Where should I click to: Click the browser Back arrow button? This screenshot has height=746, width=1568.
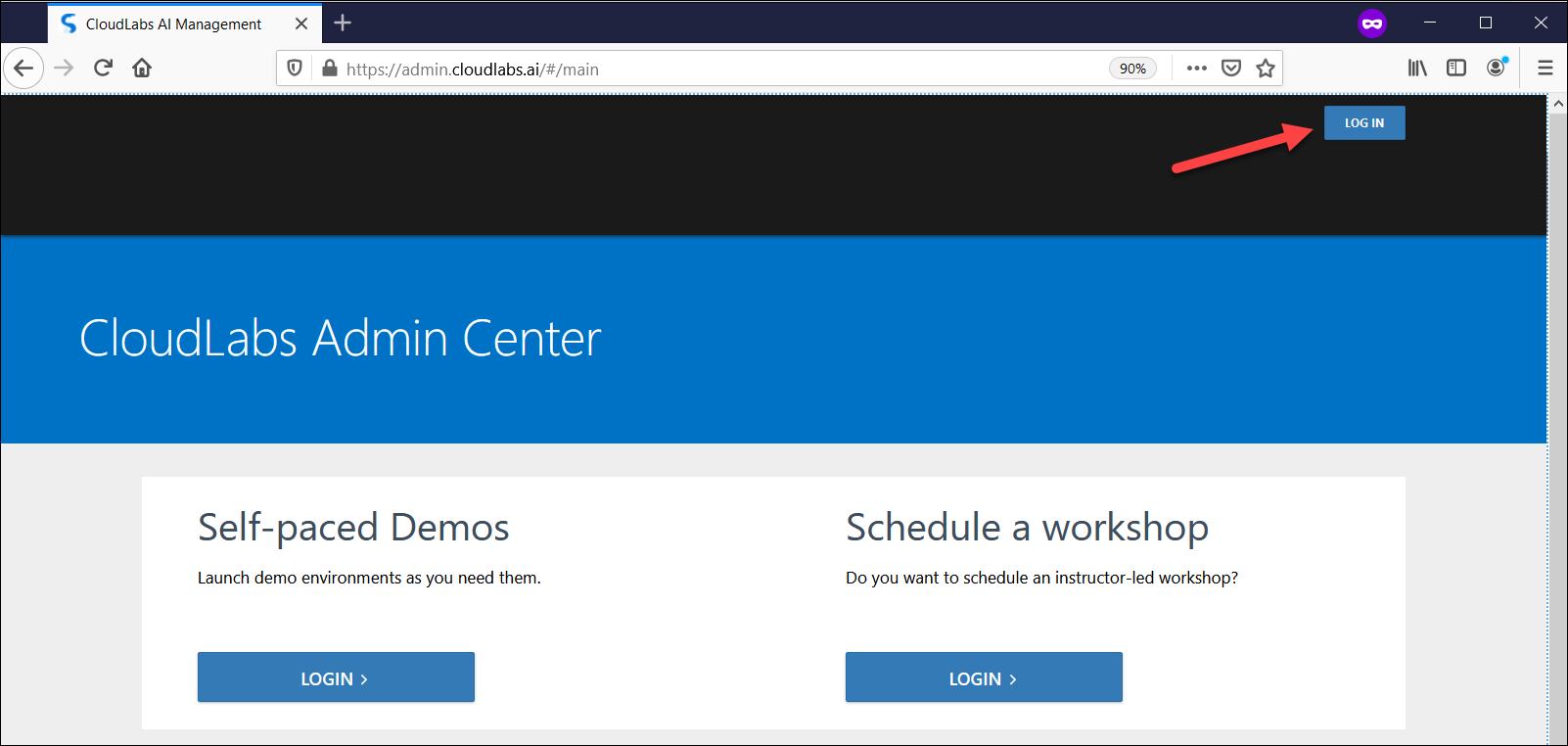pos(23,68)
